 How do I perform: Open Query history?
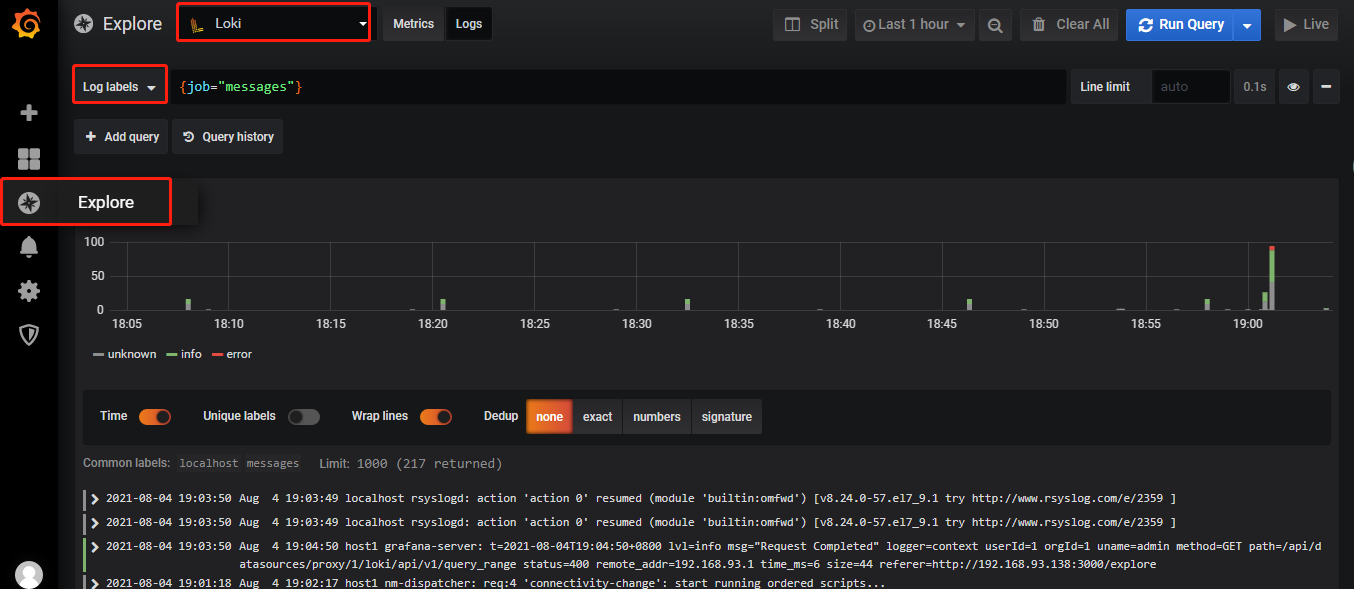[x=228, y=137]
